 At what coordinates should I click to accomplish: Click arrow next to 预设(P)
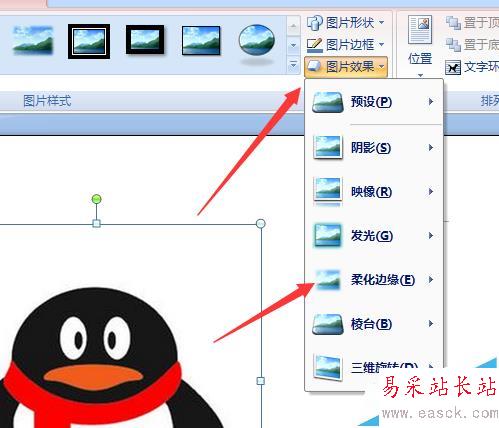pos(431,101)
